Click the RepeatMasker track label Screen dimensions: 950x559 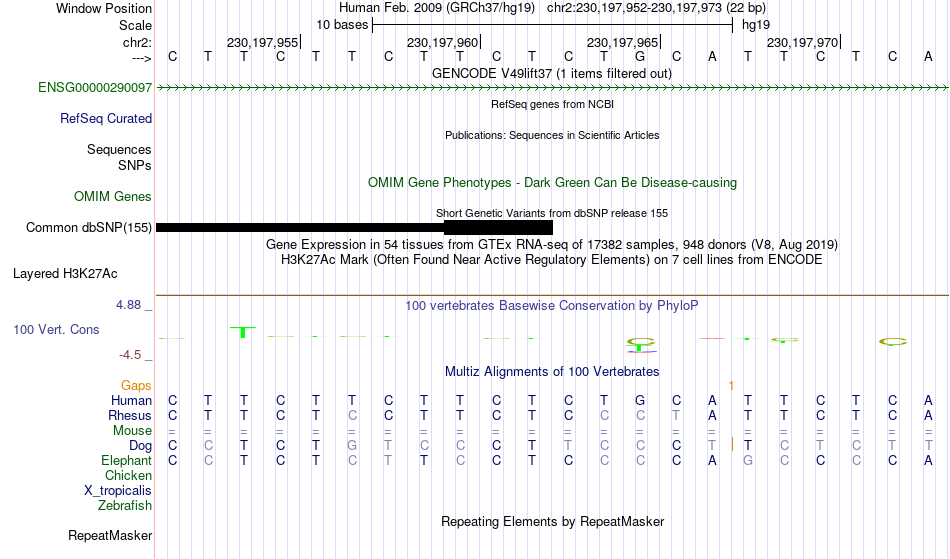[x=110, y=535]
